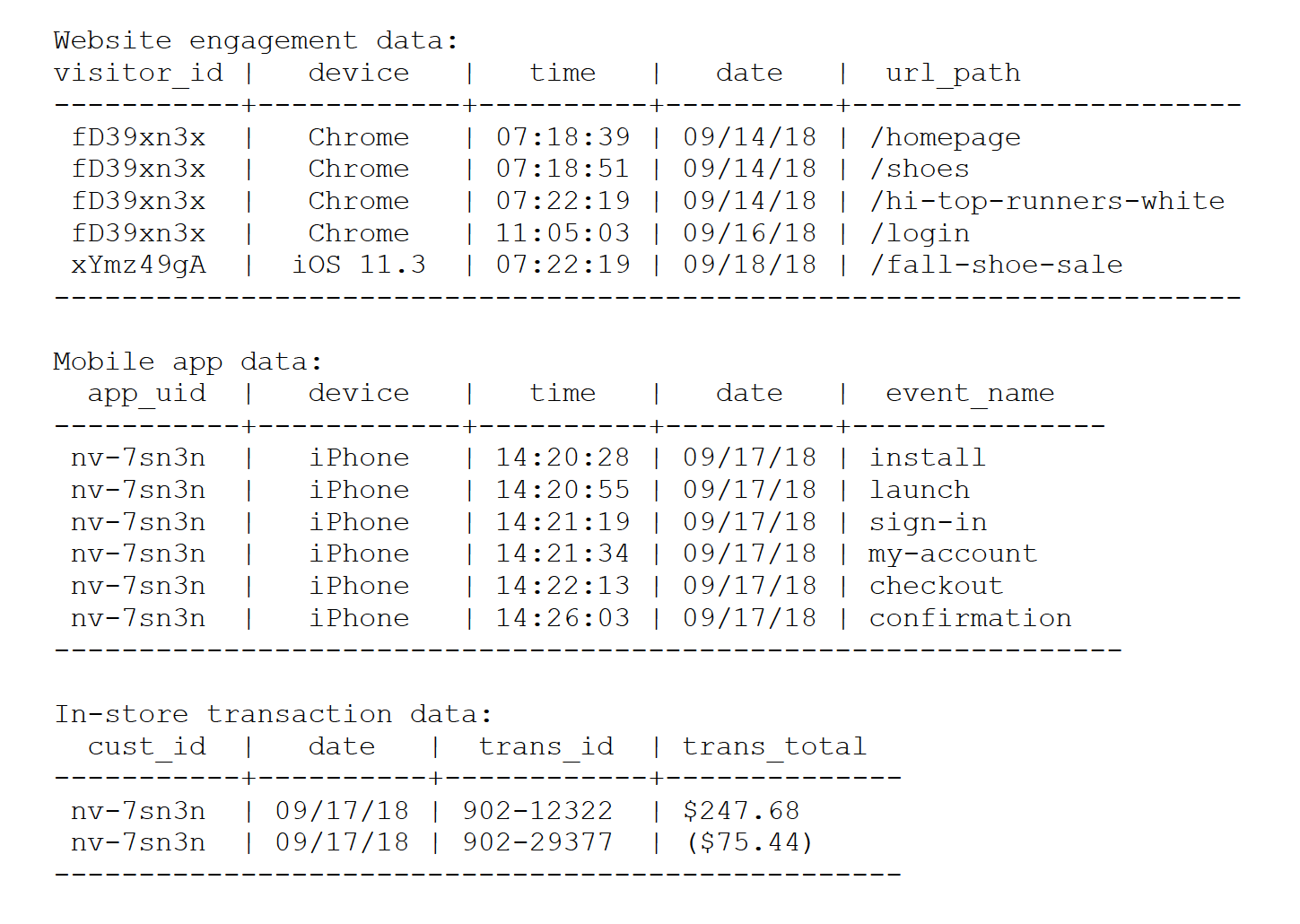
Task: Click the checkout event name
Action: (x=936, y=586)
